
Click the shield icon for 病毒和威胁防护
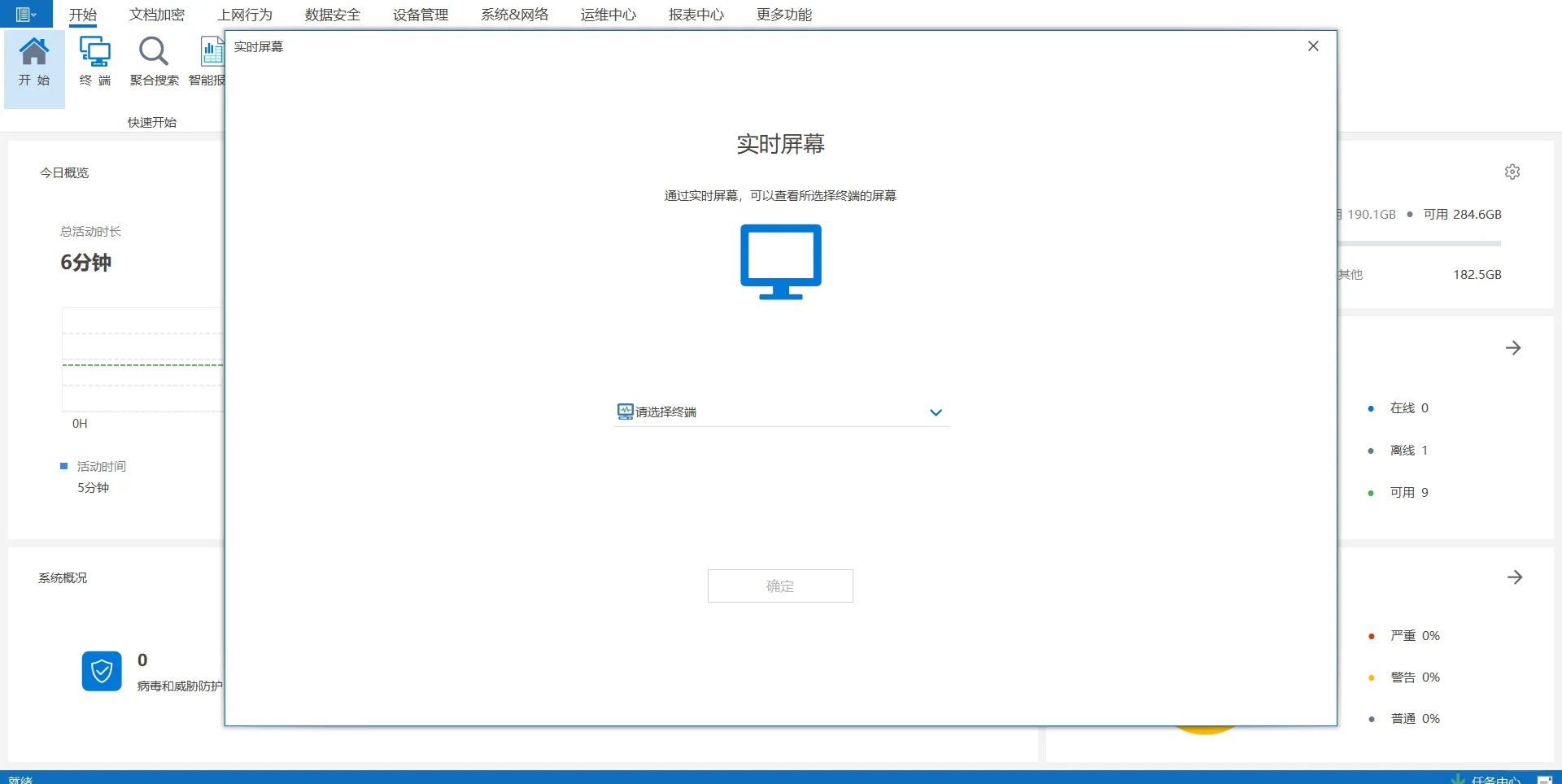101,671
